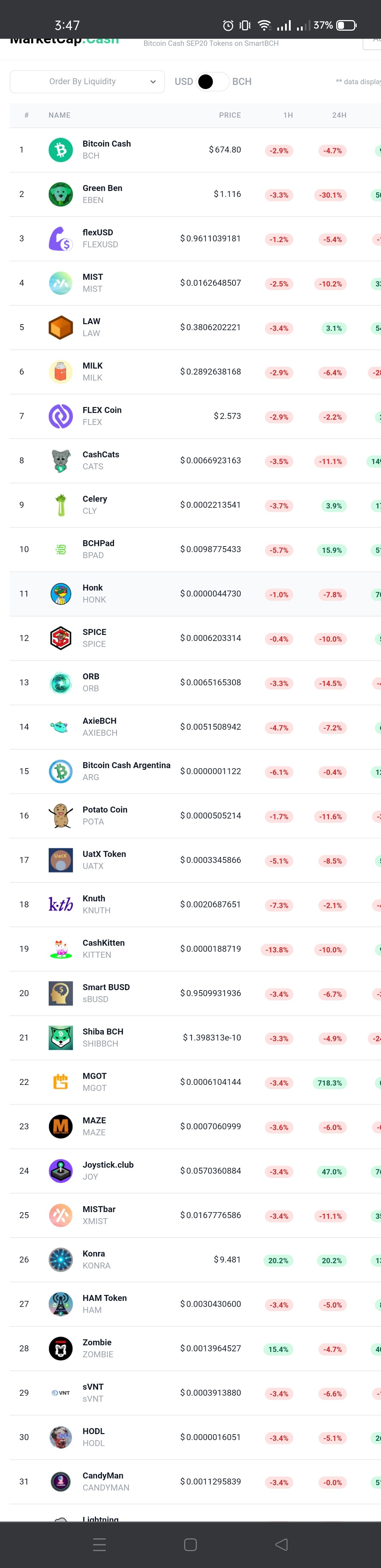Click the SPICE token icon
Image resolution: width=381 pixels, height=1568 pixels.
pyautogui.click(x=60, y=638)
